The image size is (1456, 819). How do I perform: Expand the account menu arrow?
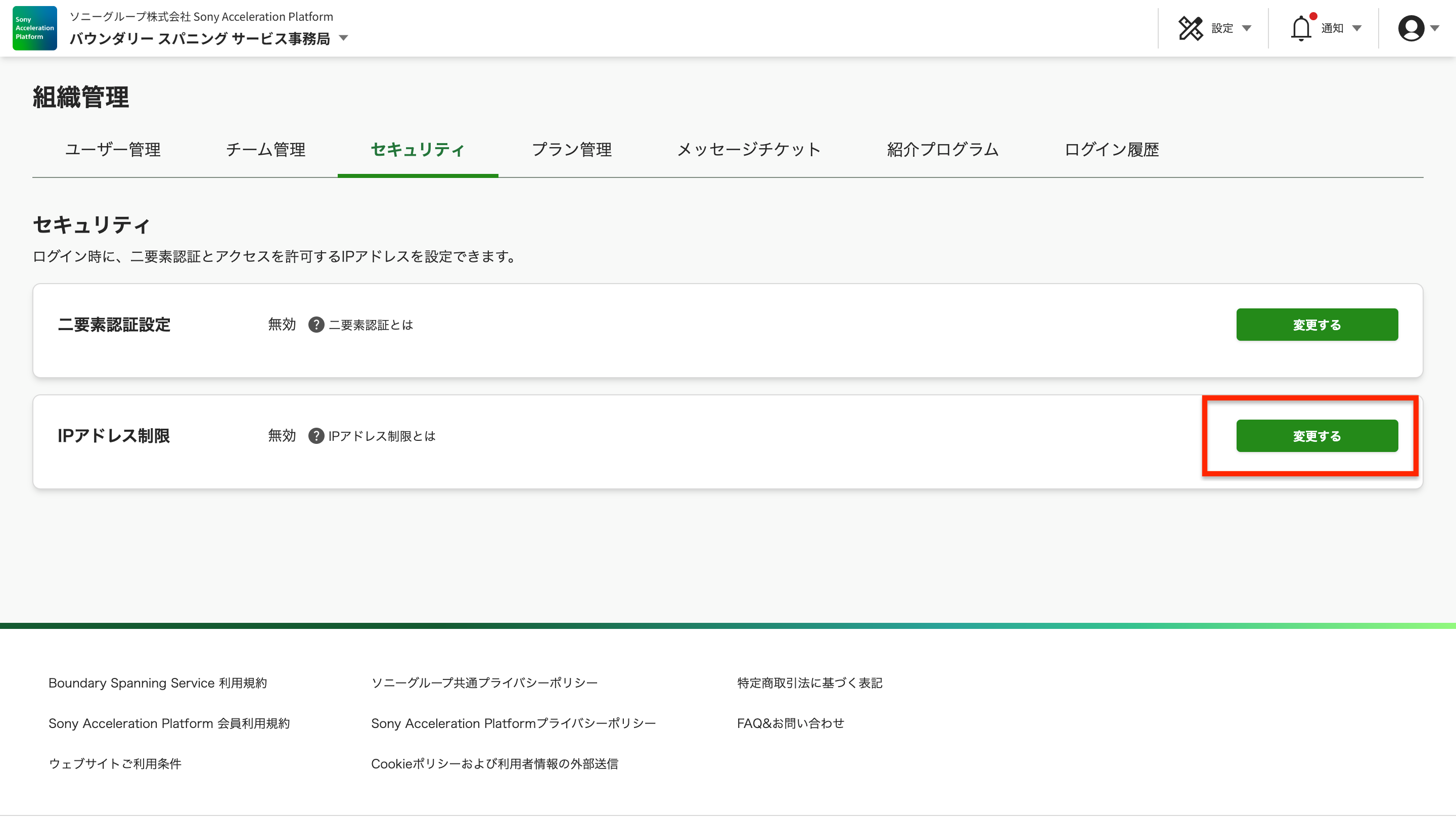click(1435, 28)
